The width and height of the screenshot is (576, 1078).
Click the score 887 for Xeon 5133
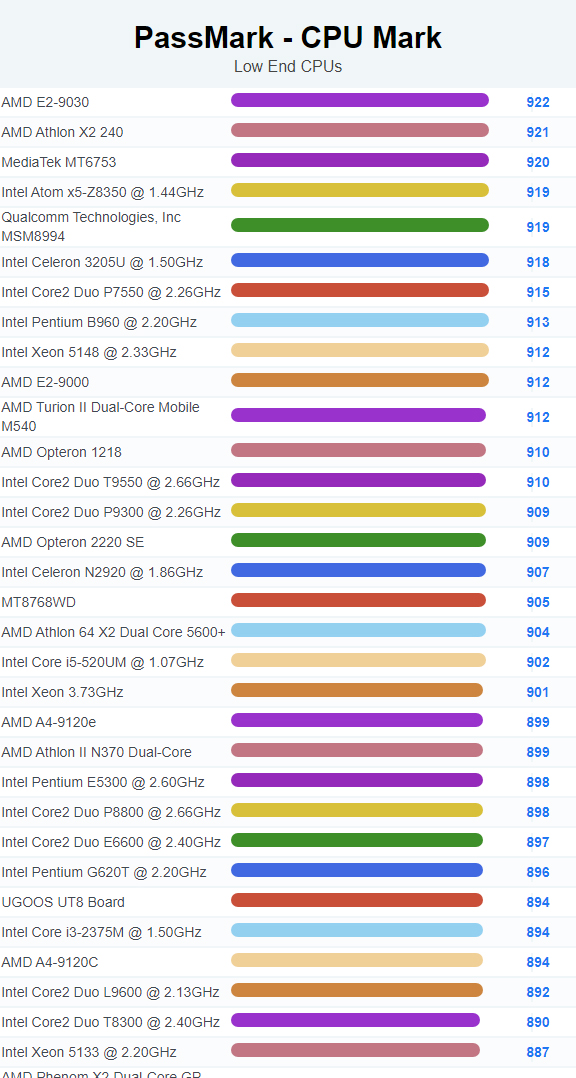538,1052
